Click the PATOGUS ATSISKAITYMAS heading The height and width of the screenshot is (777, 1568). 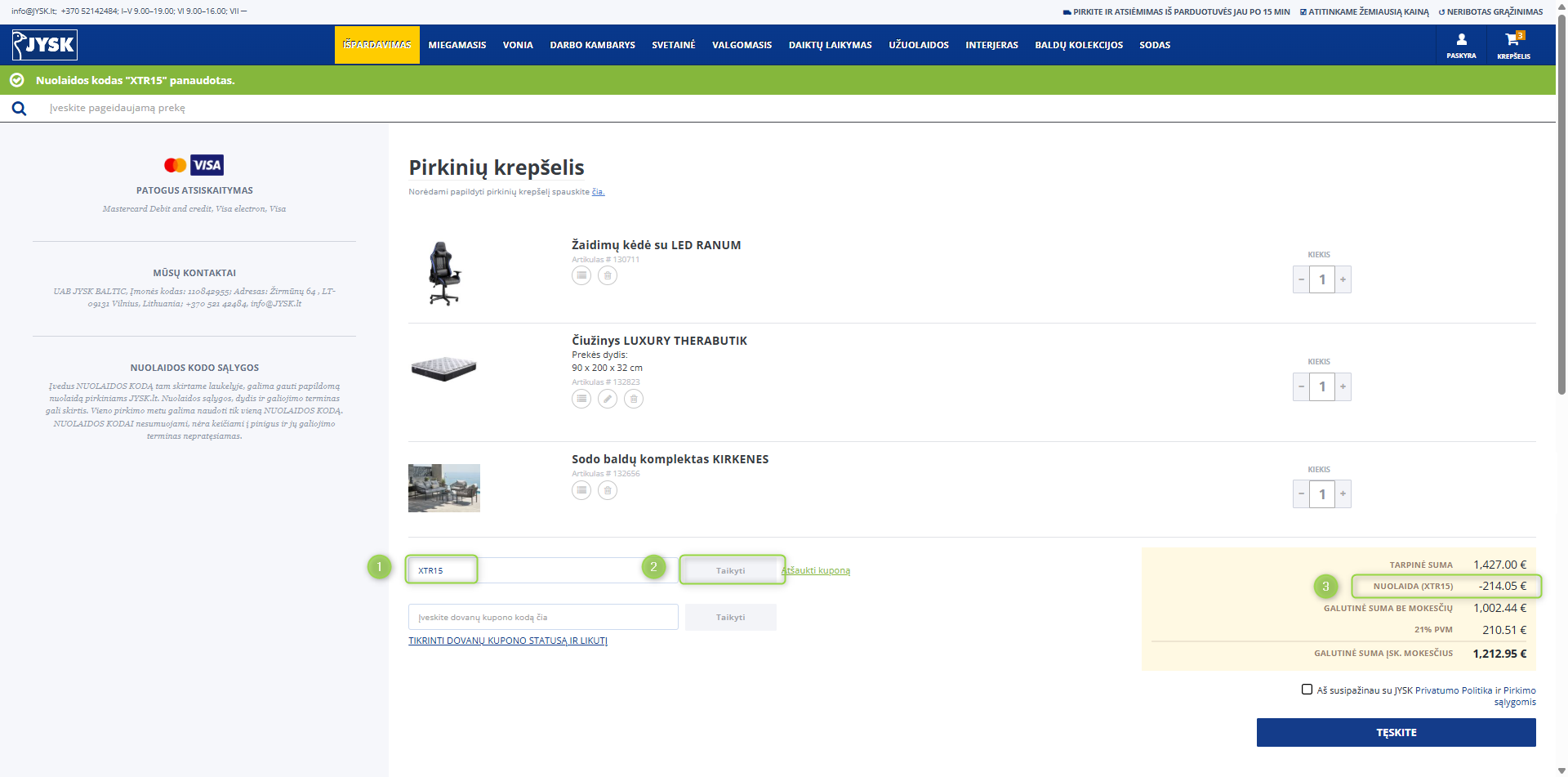click(194, 190)
